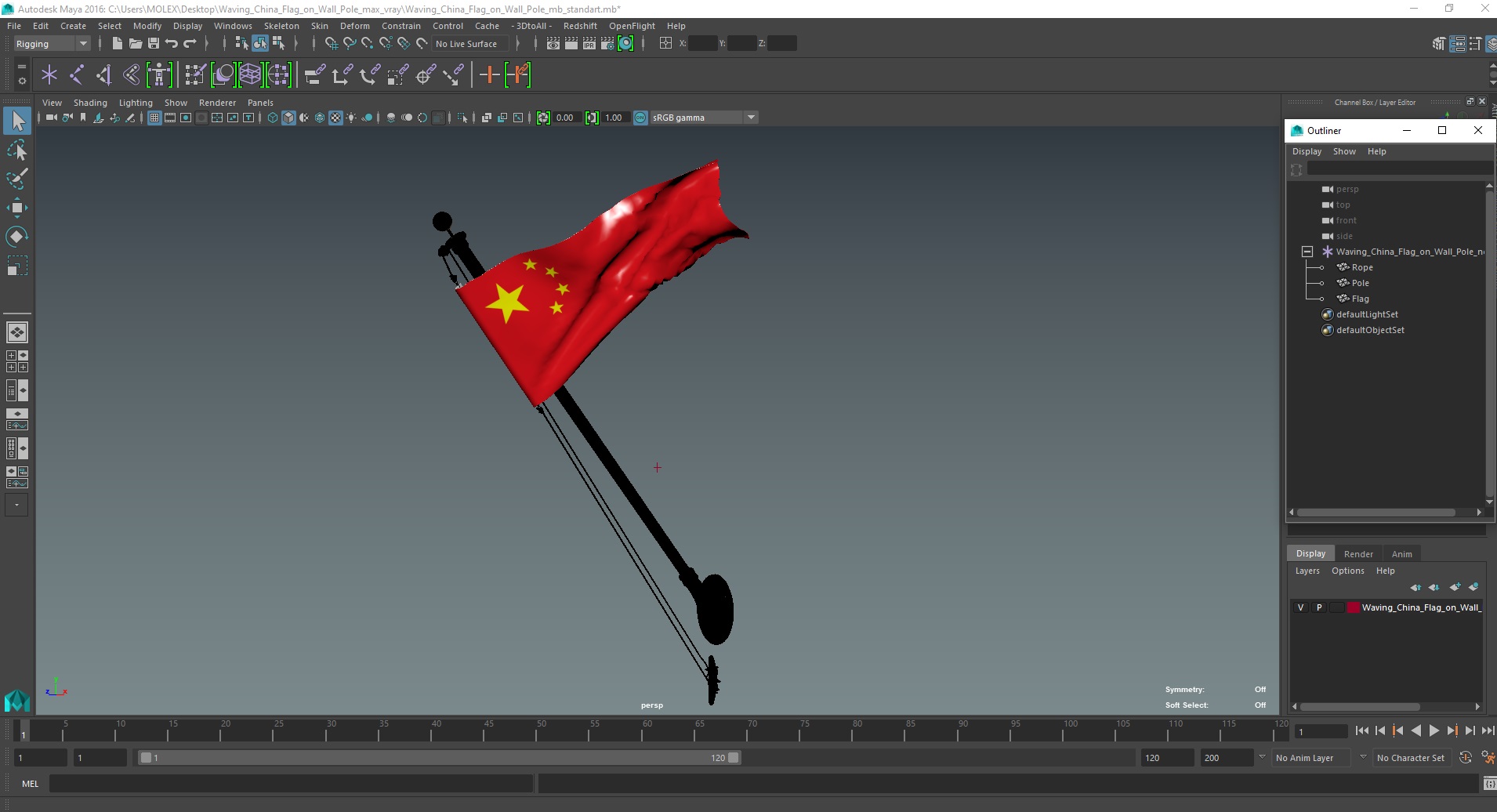Screen dimensions: 1497x812
Task: Redo the last undone action
Action: click(x=190, y=44)
